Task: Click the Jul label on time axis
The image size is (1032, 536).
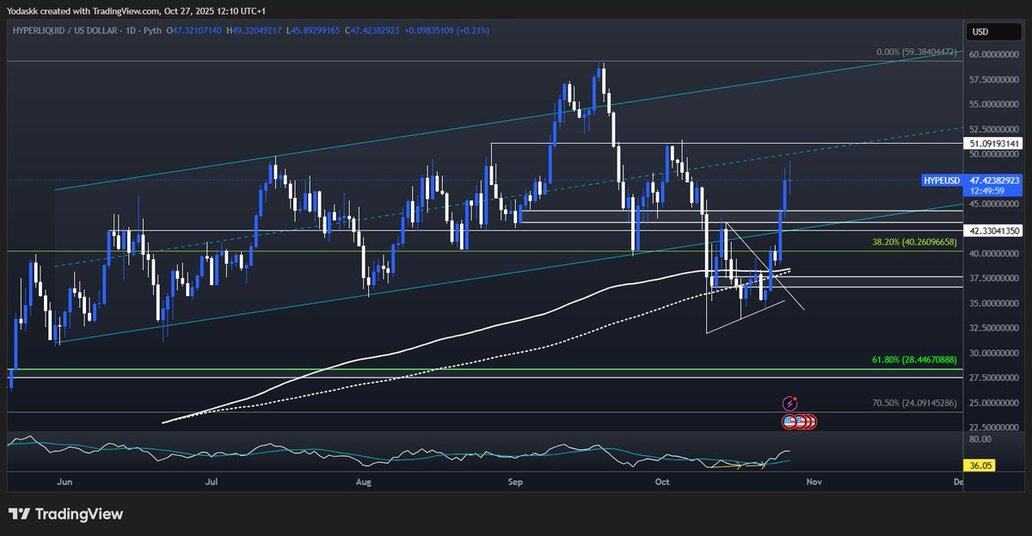Action: coord(211,481)
